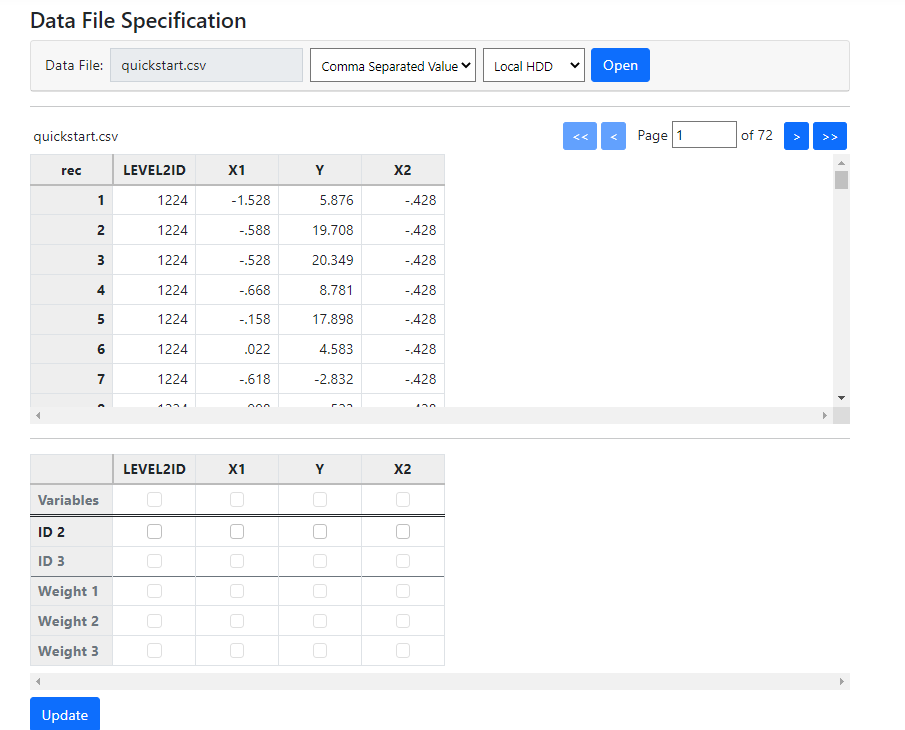Image resolution: width=905 pixels, height=730 pixels.
Task: Tick ID 2 checkbox under Y column
Action: [x=320, y=532]
